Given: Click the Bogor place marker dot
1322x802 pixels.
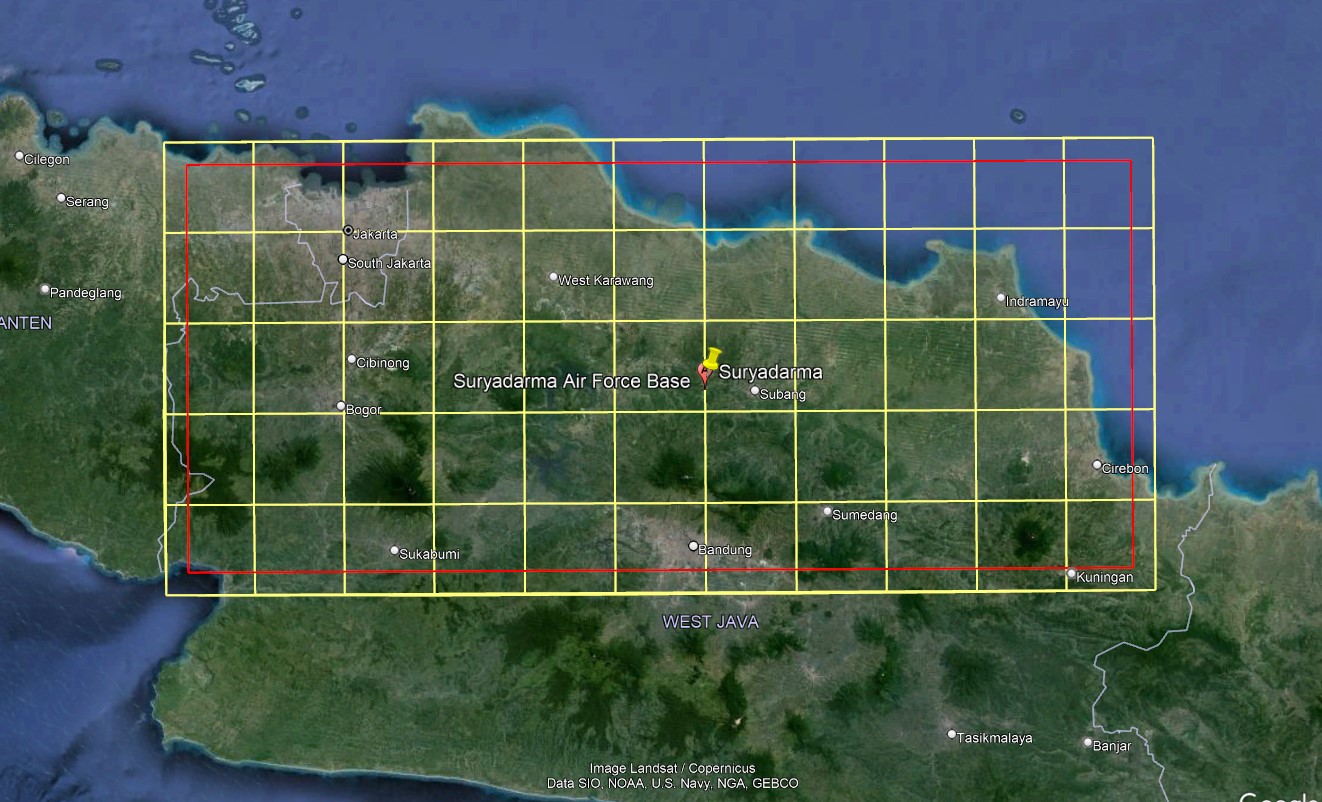Looking at the screenshot, I should (x=340, y=406).
